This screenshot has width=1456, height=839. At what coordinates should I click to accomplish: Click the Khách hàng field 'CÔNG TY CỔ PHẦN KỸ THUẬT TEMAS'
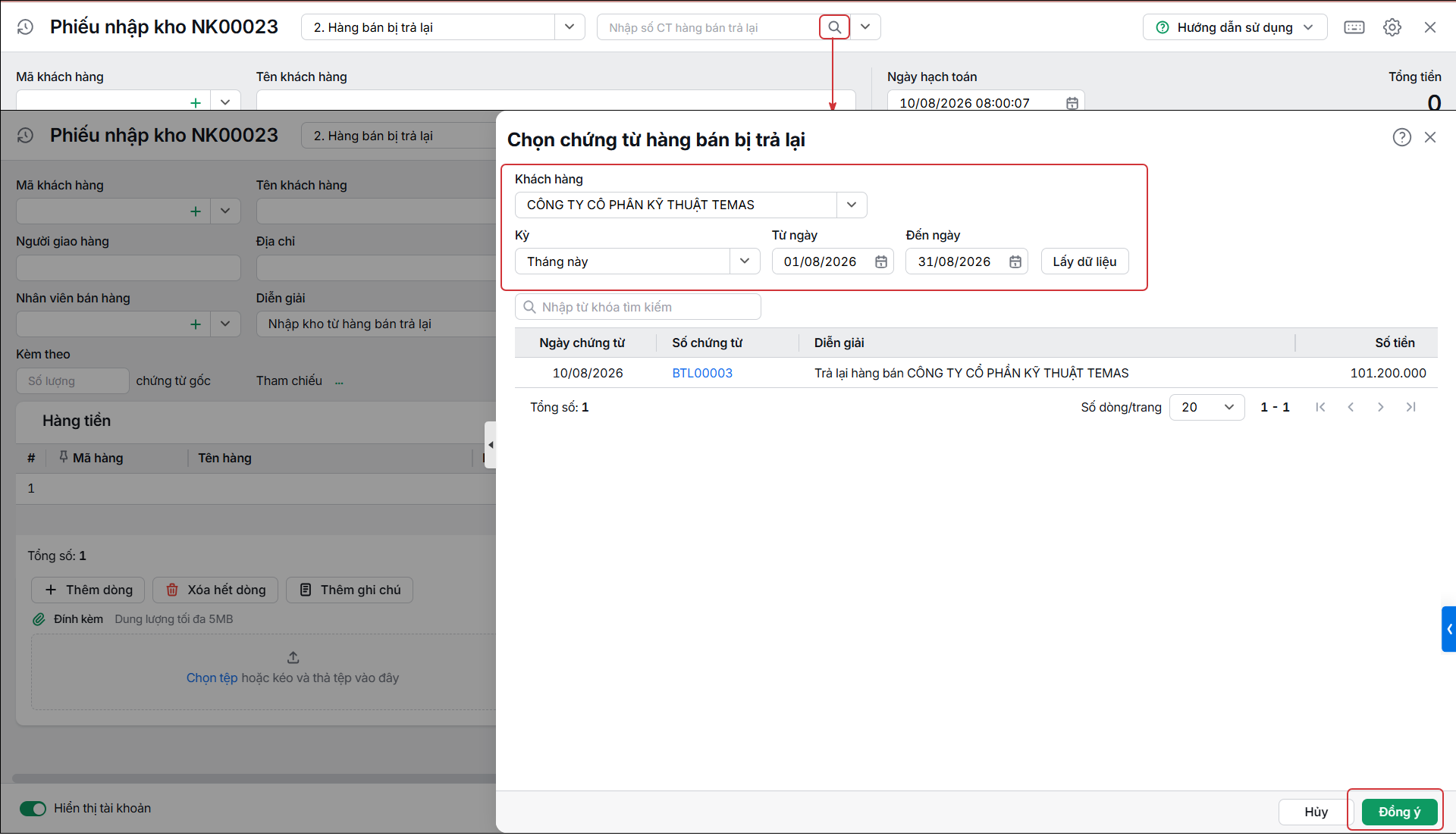pyautogui.click(x=676, y=205)
